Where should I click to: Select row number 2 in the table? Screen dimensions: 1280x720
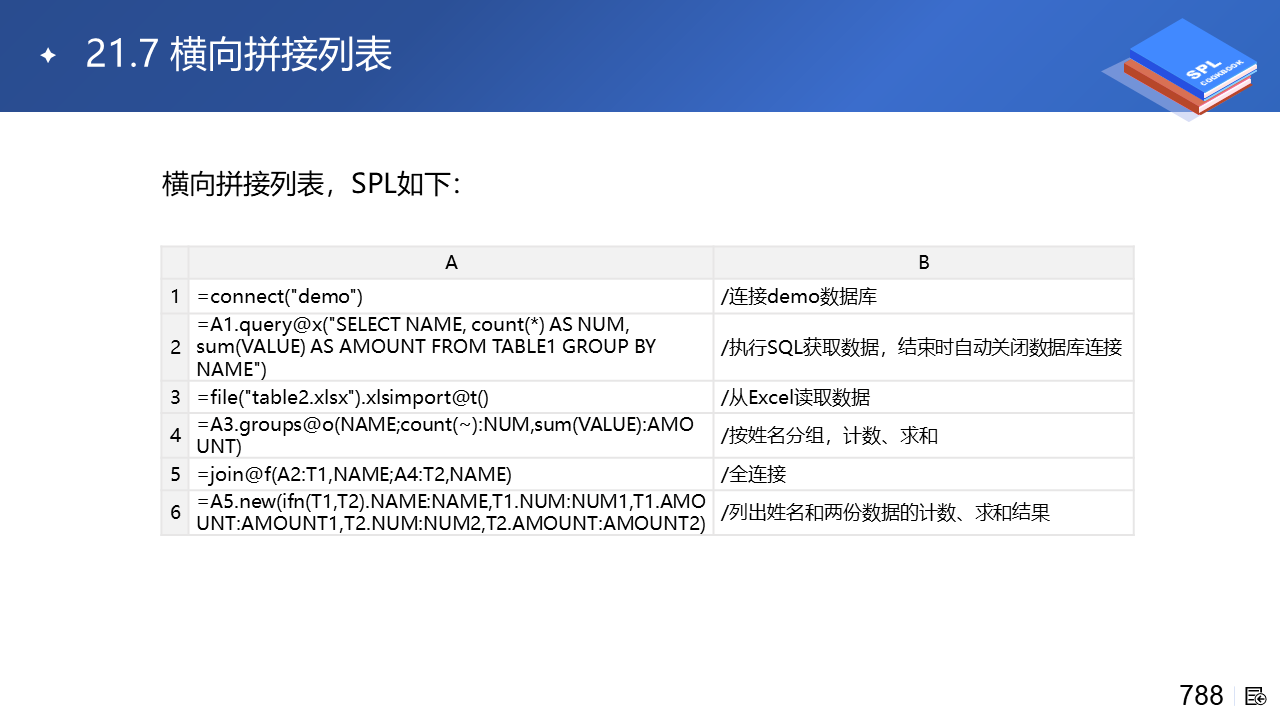[x=175, y=347]
